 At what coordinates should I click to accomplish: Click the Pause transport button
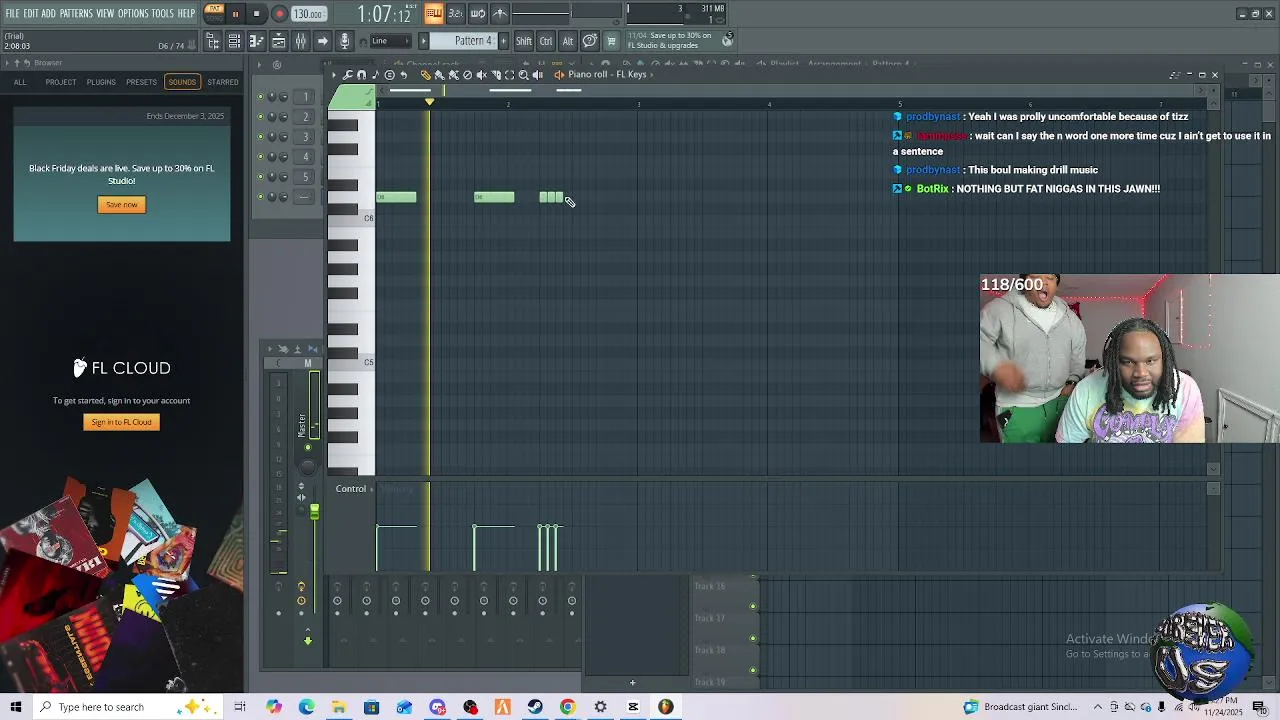click(x=235, y=14)
